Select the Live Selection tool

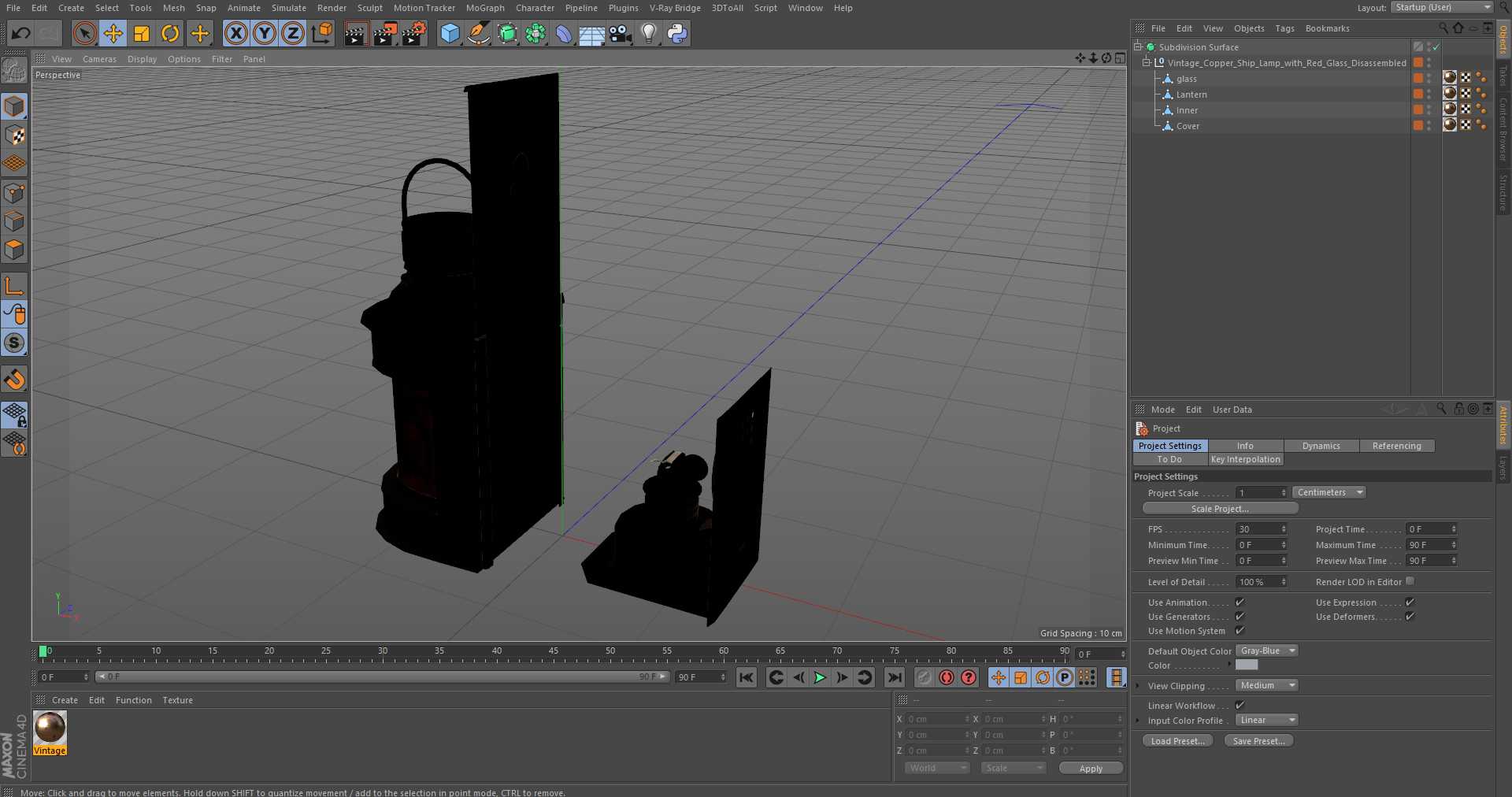tap(84, 33)
